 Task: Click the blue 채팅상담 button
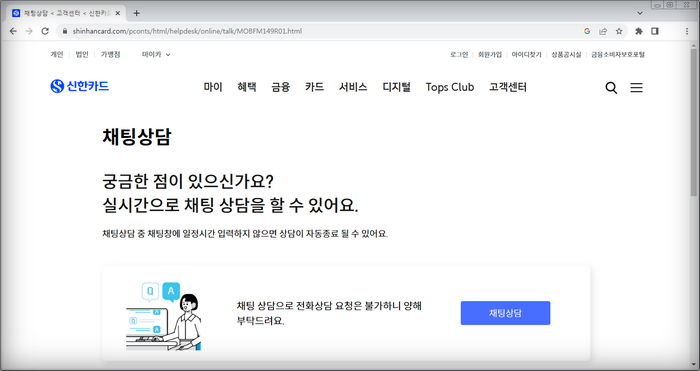pos(505,313)
